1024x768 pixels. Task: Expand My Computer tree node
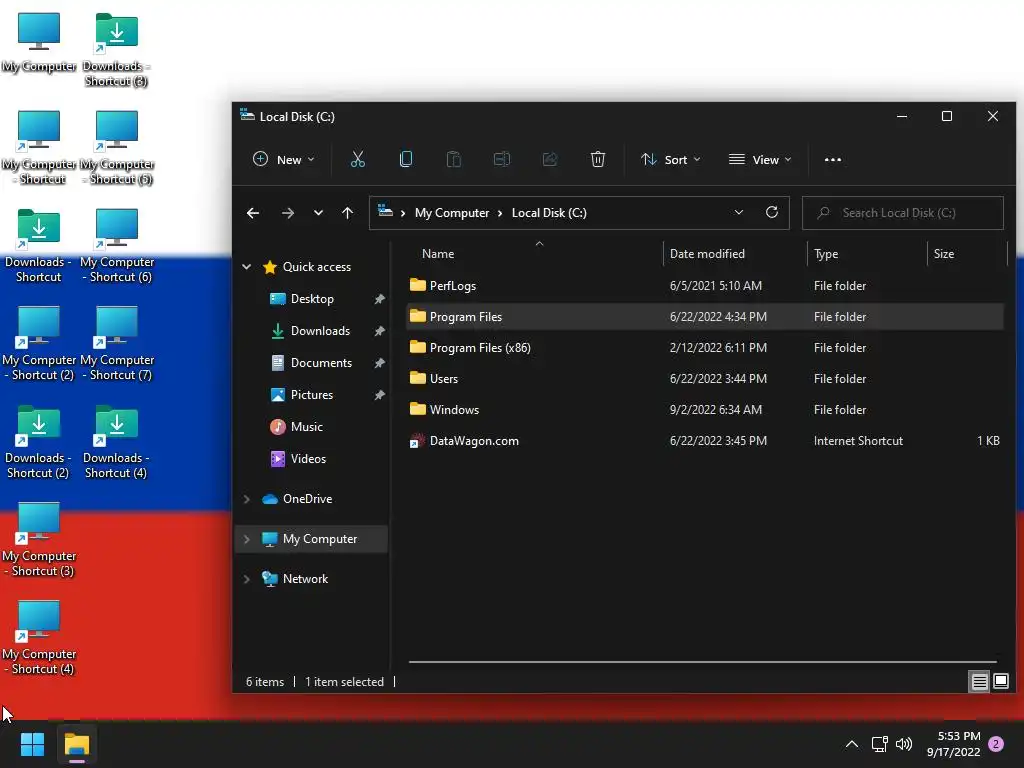(247, 539)
